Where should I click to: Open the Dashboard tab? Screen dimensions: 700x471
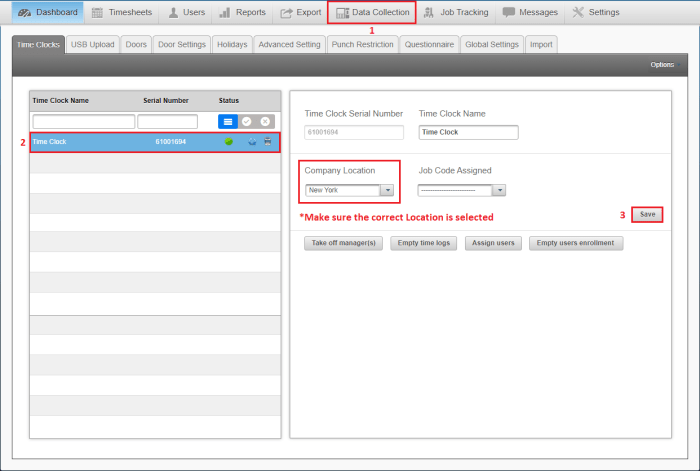coord(47,12)
